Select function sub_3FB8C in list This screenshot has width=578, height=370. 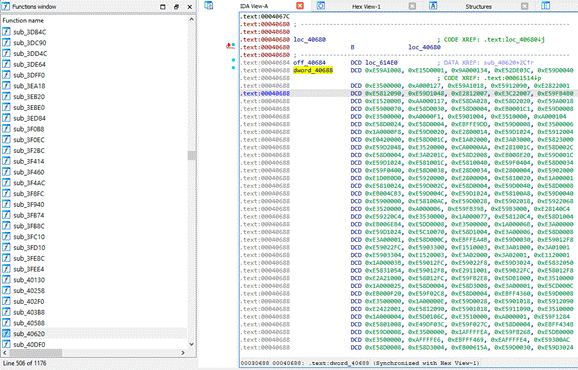click(x=29, y=226)
